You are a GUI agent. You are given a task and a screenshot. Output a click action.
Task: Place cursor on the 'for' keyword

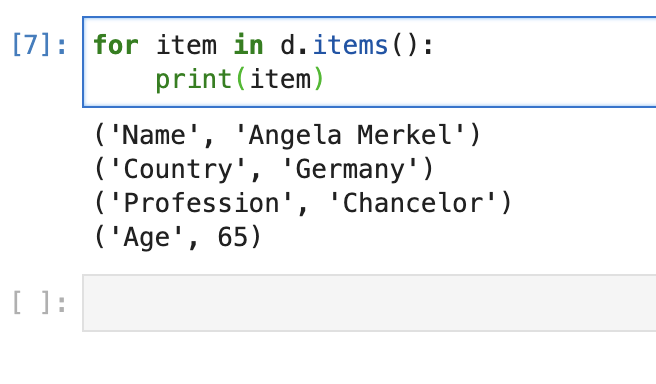pyautogui.click(x=116, y=45)
